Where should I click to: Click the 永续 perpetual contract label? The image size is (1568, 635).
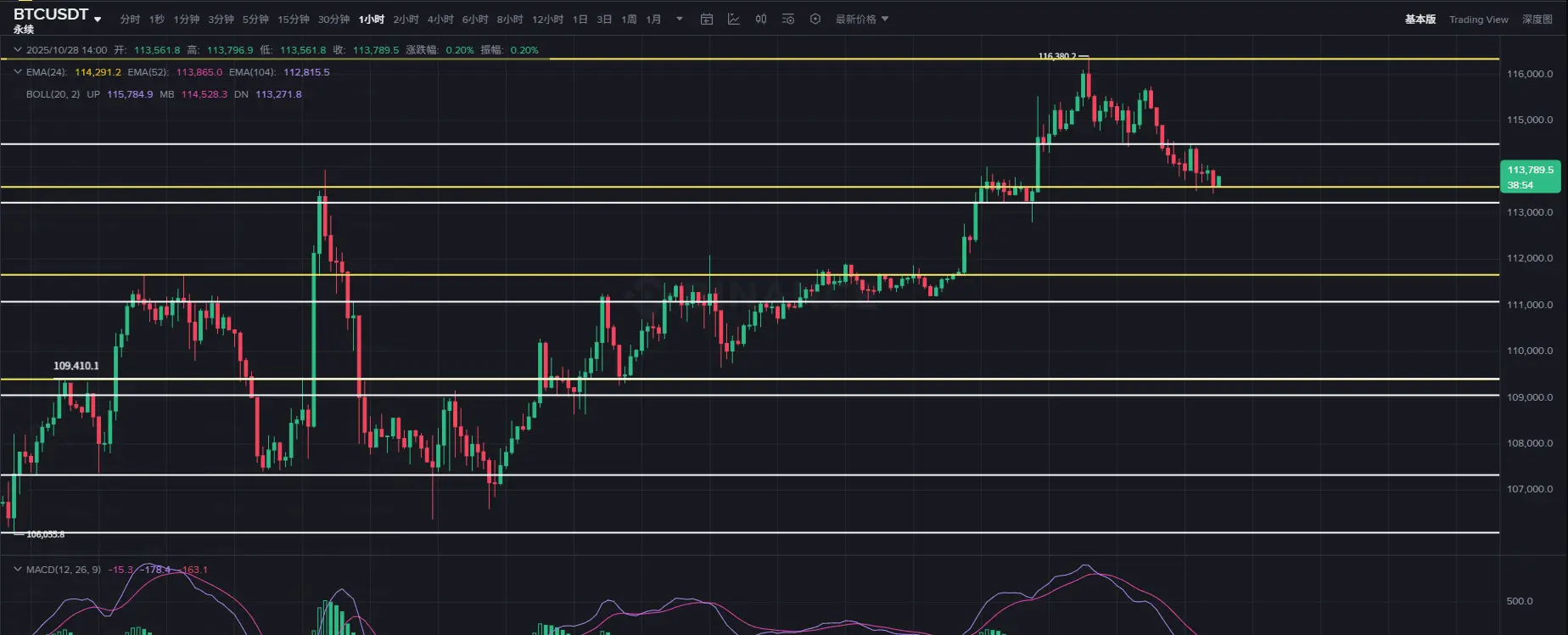(x=23, y=30)
